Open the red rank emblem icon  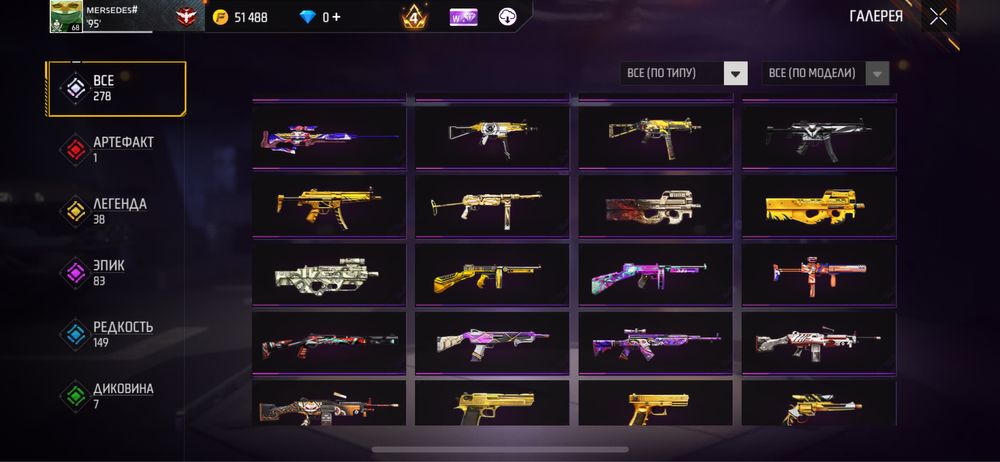[186, 17]
